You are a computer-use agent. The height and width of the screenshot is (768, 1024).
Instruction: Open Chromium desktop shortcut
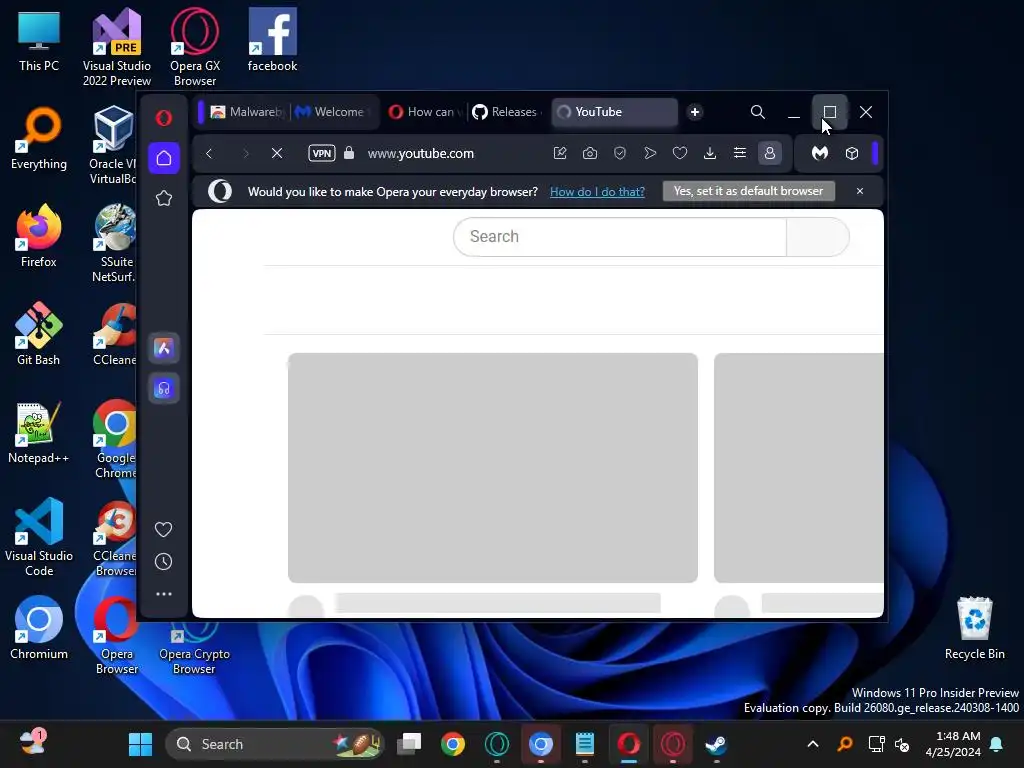(39, 628)
